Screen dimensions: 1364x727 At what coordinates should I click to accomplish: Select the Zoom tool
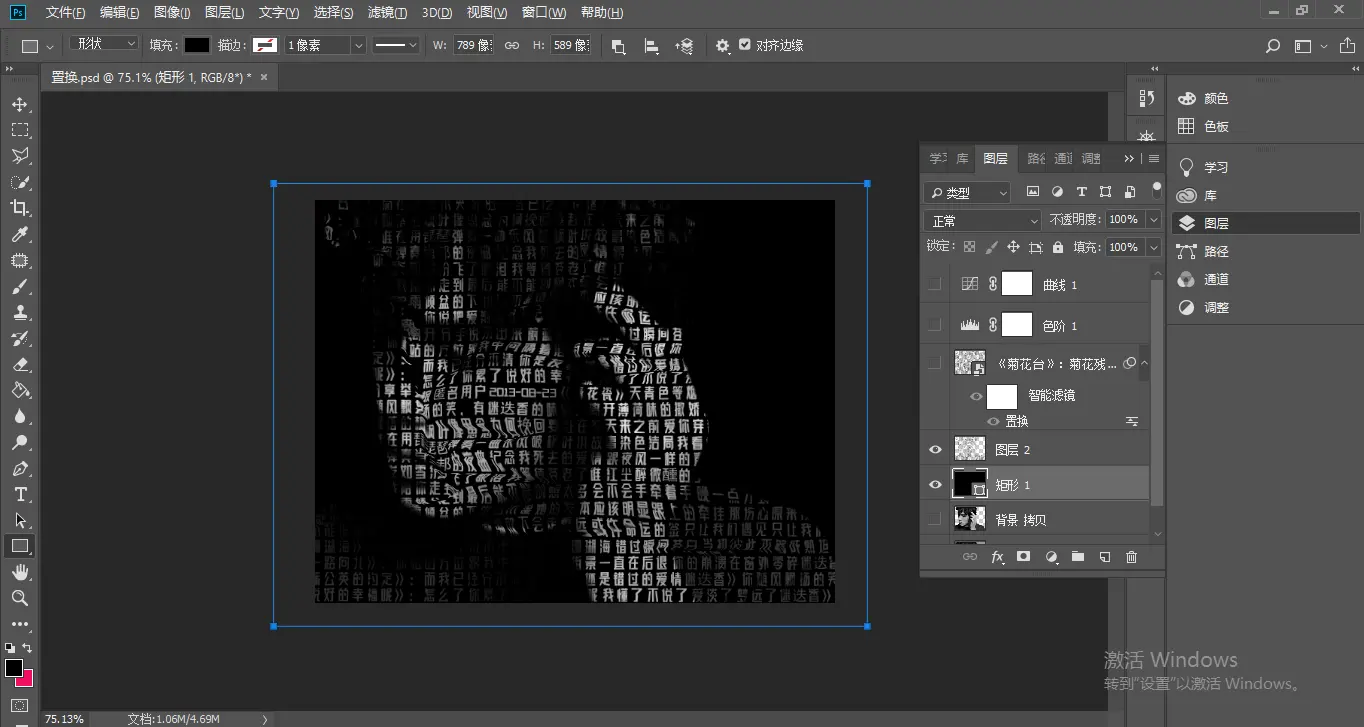pyautogui.click(x=20, y=598)
